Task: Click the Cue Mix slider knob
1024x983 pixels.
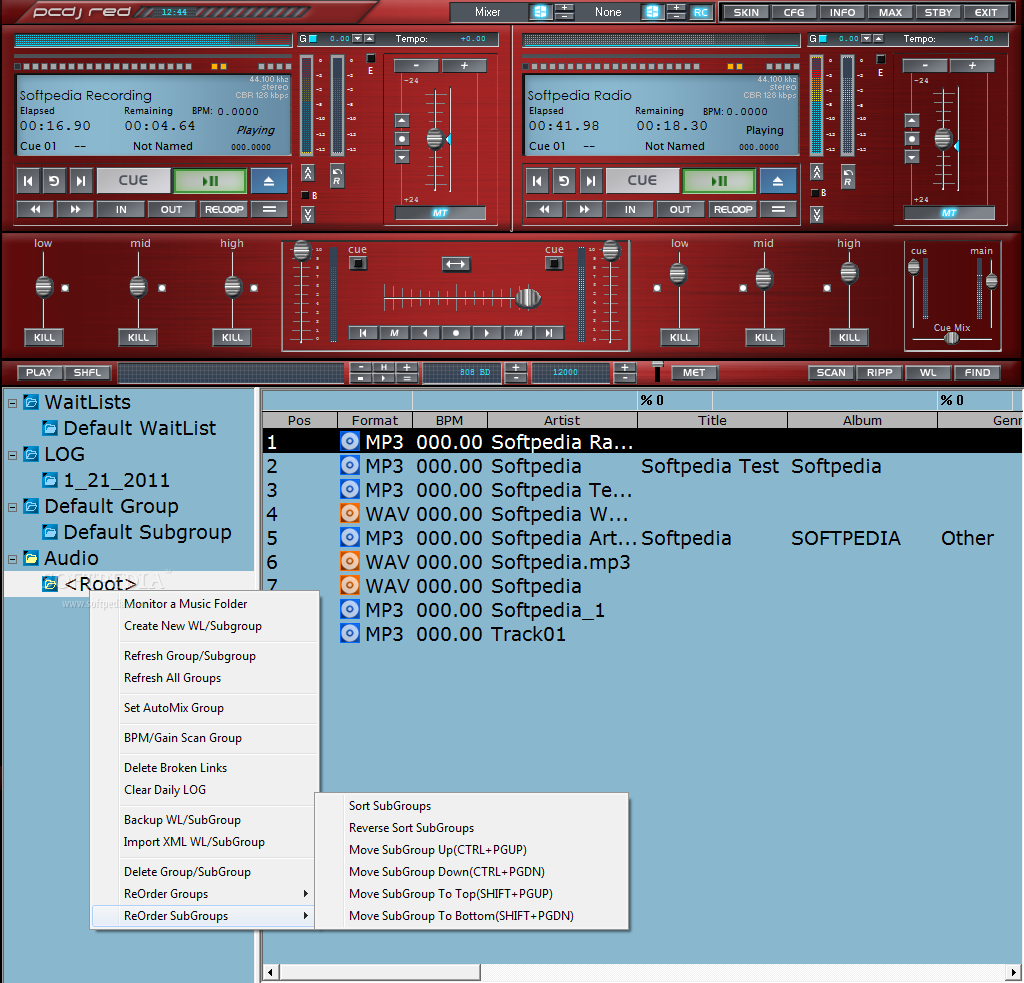Action: 952,338
